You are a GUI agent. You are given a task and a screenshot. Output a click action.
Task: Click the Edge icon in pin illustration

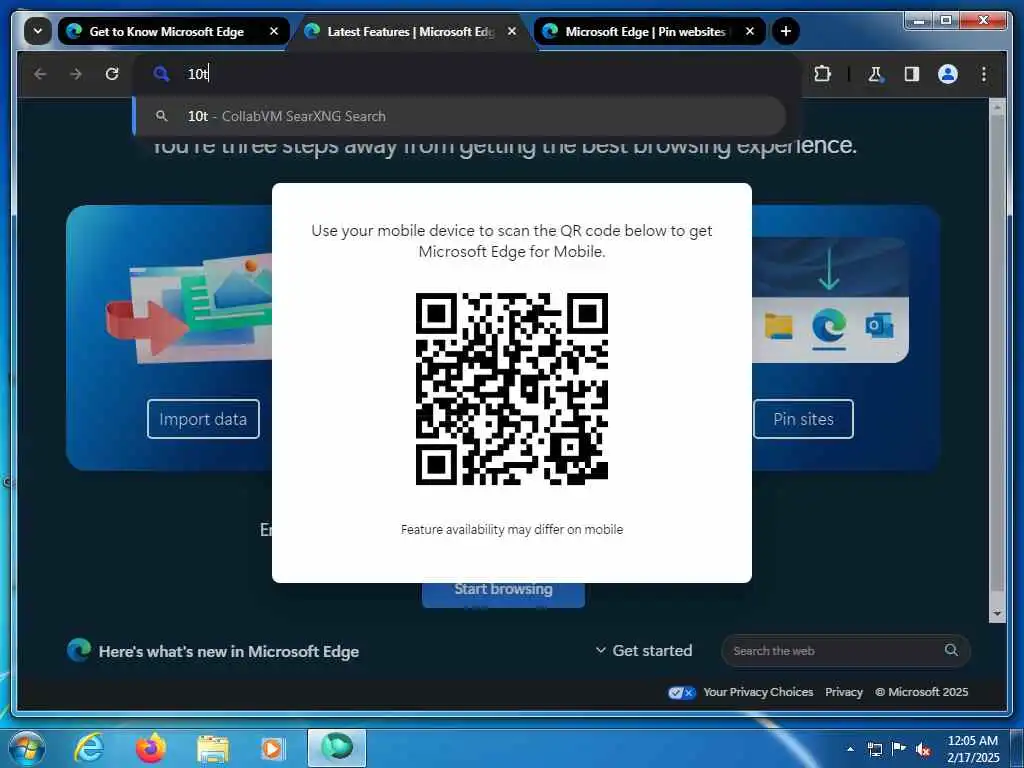[829, 325]
